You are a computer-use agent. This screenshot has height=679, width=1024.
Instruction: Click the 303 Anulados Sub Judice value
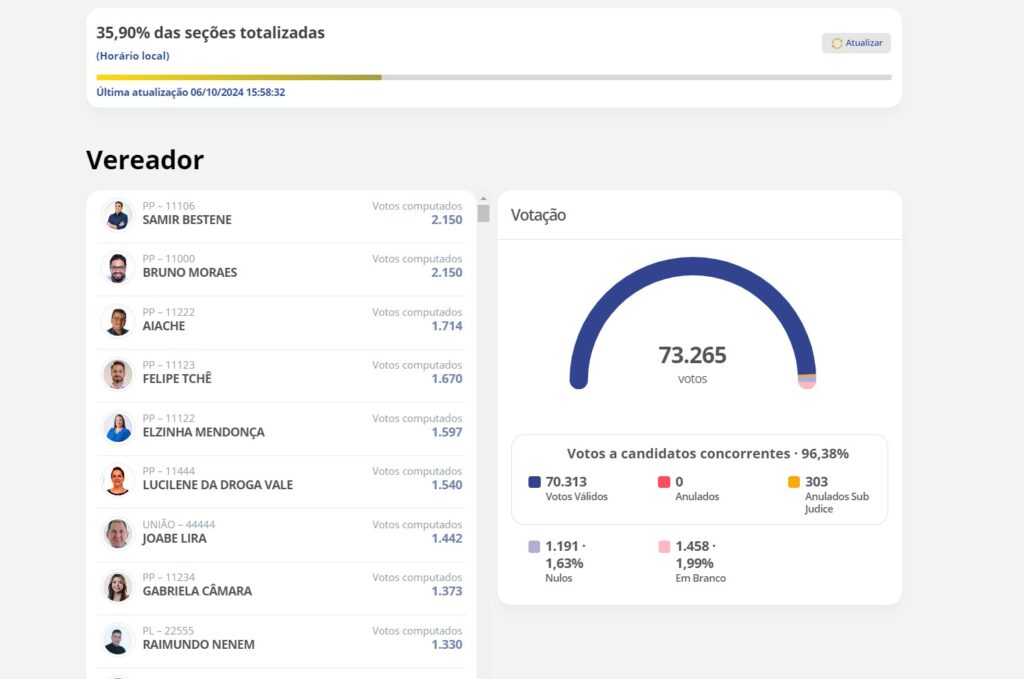click(816, 482)
